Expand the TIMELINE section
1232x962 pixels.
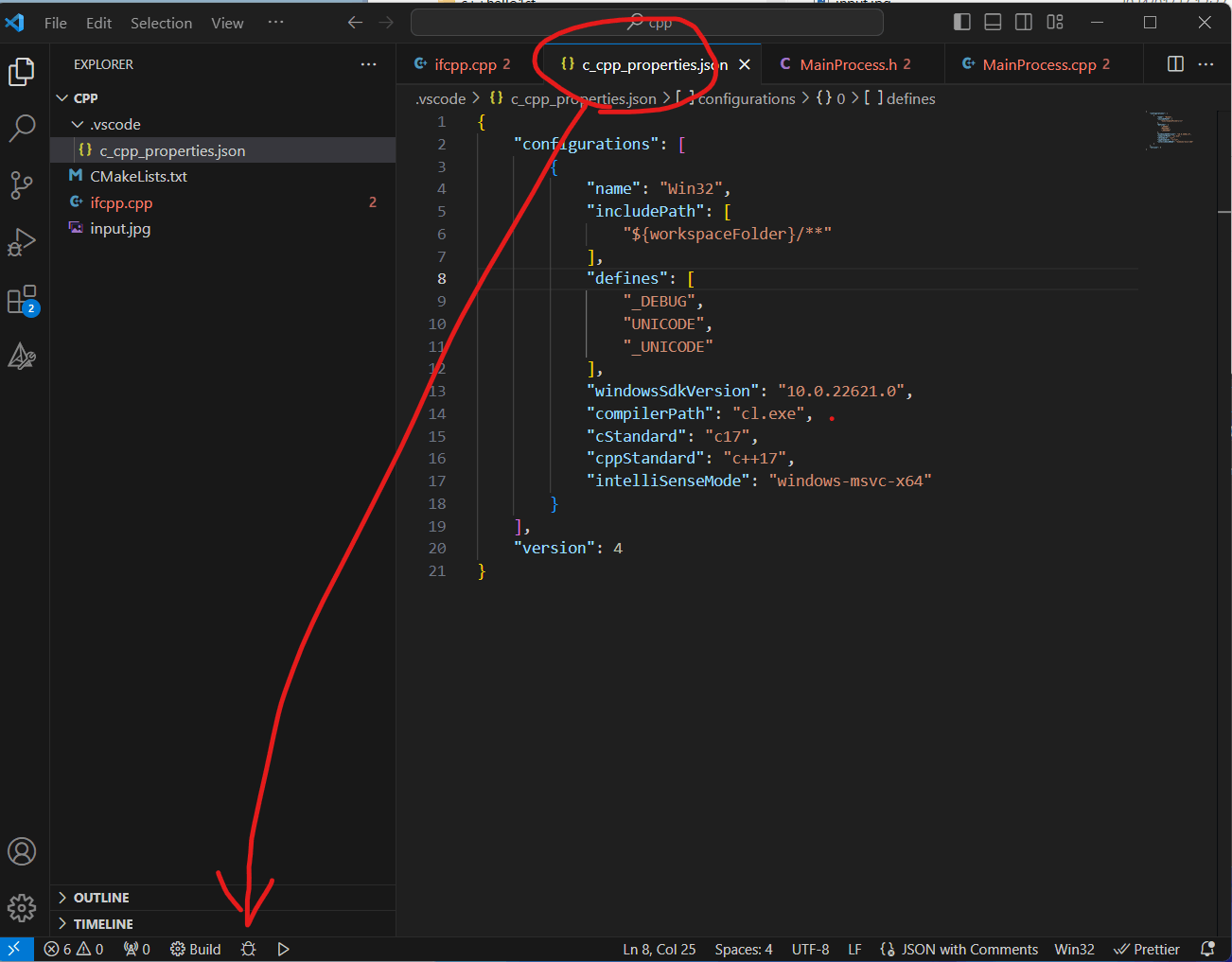pyautogui.click(x=222, y=924)
